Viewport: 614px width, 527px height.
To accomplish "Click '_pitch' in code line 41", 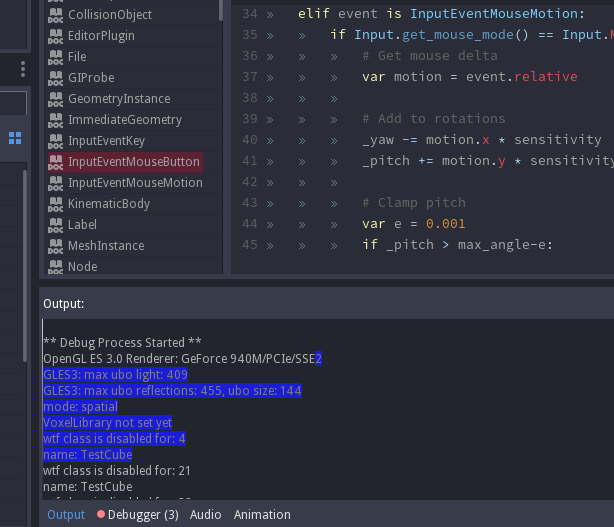I will click(x=386, y=161).
